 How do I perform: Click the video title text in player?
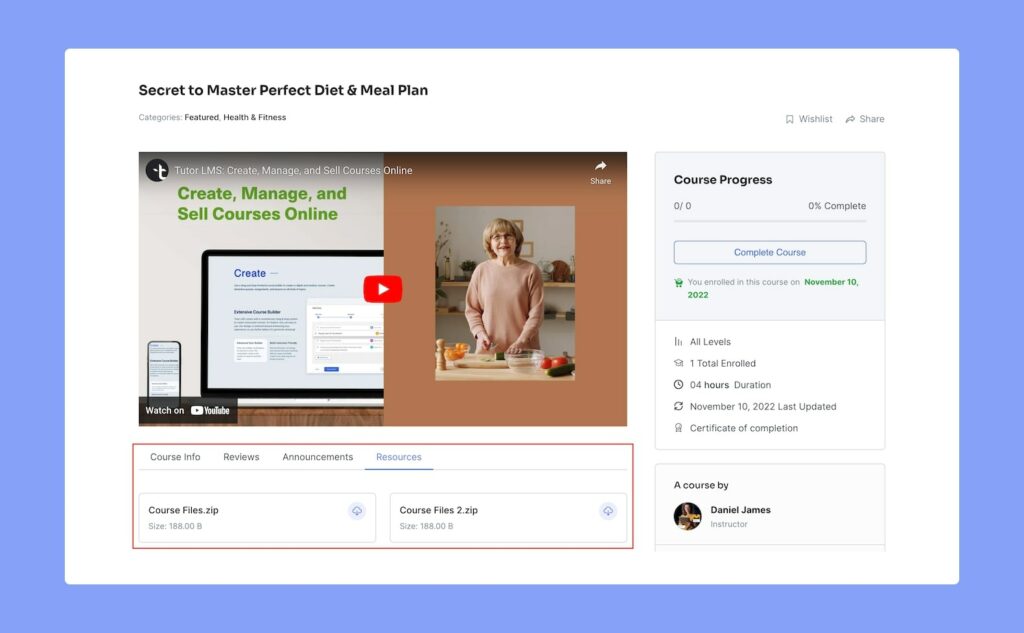pos(293,170)
